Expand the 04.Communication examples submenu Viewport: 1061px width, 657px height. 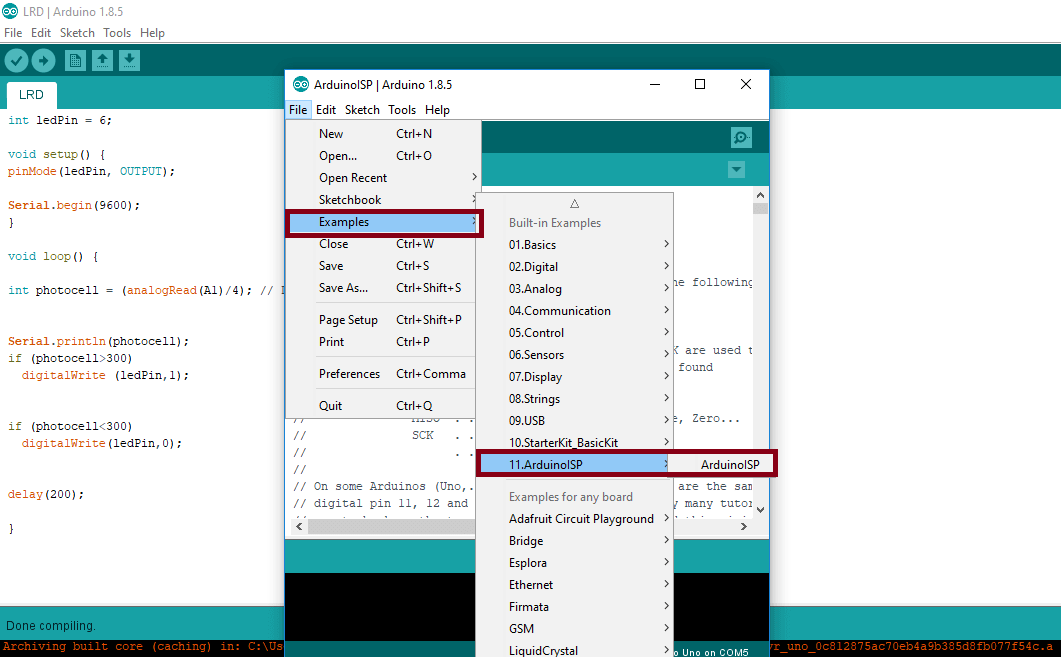click(x=574, y=311)
